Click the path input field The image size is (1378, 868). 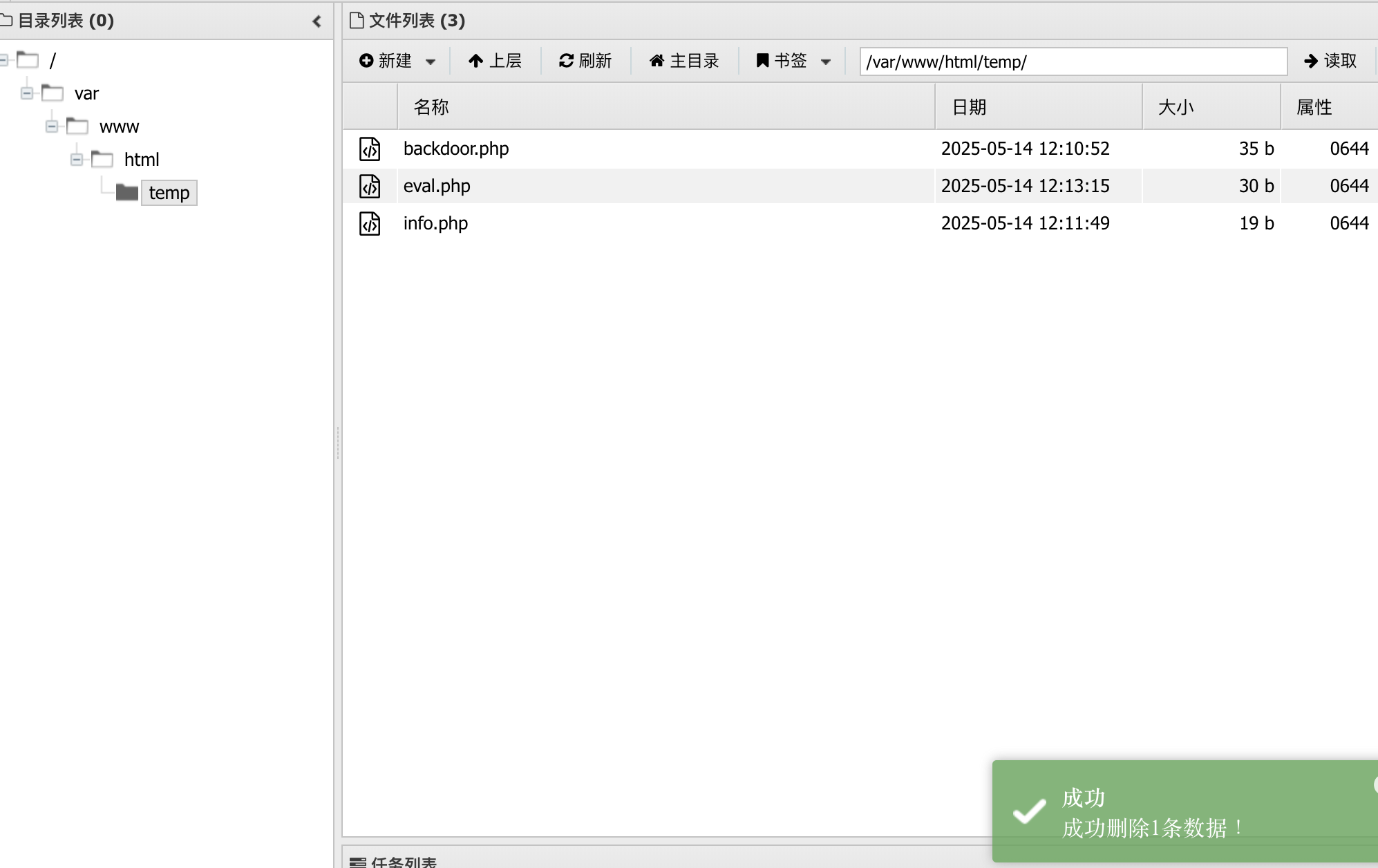point(1073,62)
